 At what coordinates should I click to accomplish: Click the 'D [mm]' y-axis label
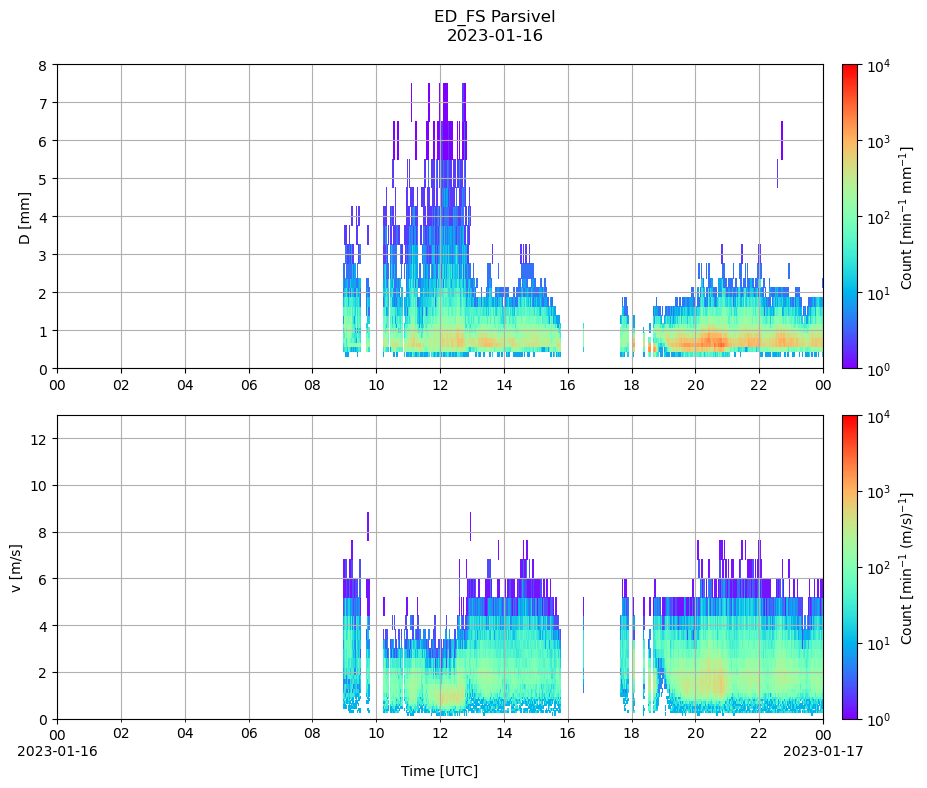tap(24, 217)
